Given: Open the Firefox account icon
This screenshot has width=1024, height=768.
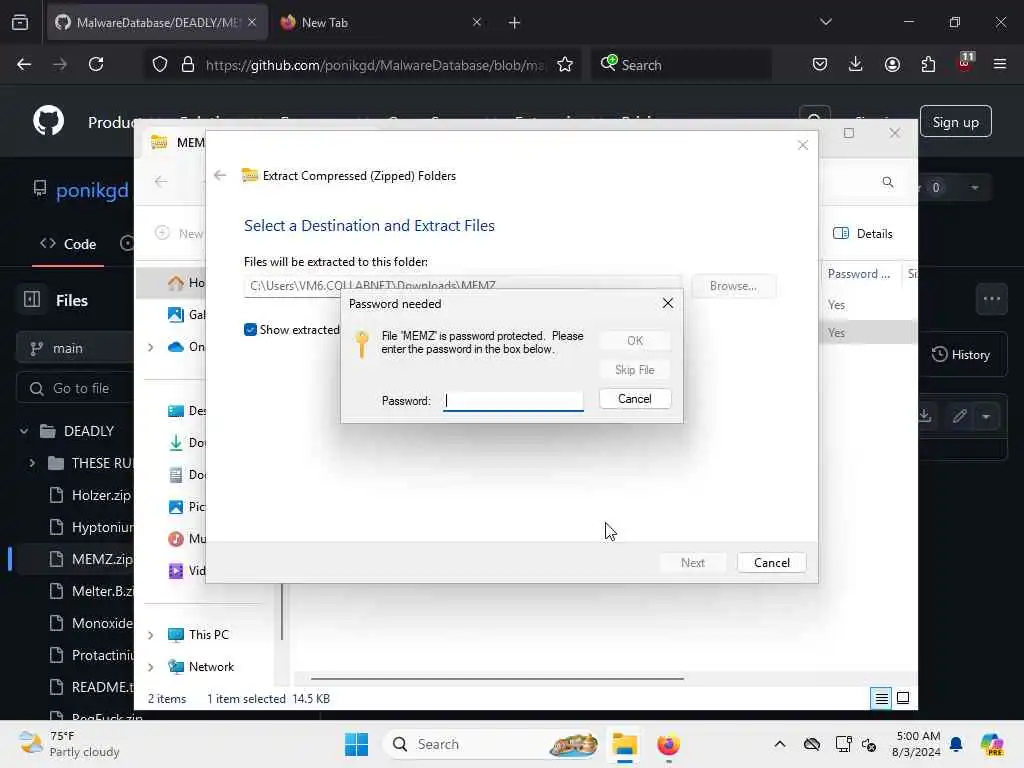Looking at the screenshot, I should pos(892,64).
